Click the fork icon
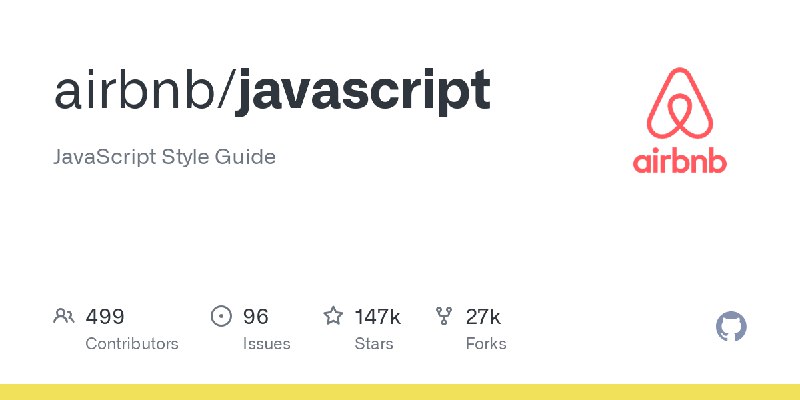This screenshot has height=400, width=800. click(444, 316)
